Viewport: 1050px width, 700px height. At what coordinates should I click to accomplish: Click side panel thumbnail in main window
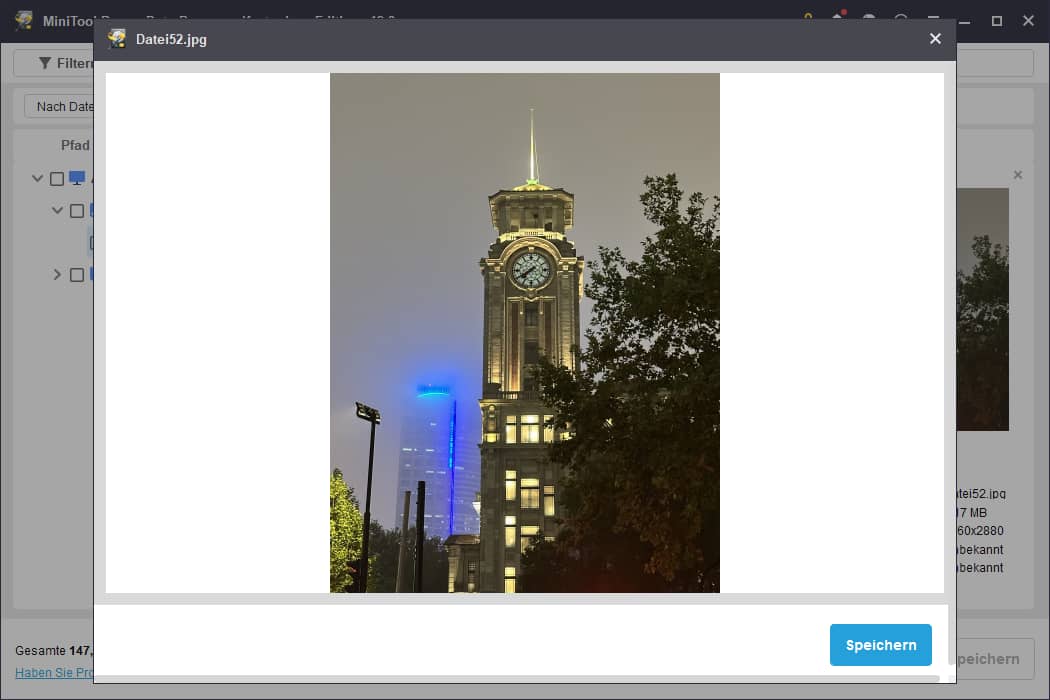click(x=982, y=309)
